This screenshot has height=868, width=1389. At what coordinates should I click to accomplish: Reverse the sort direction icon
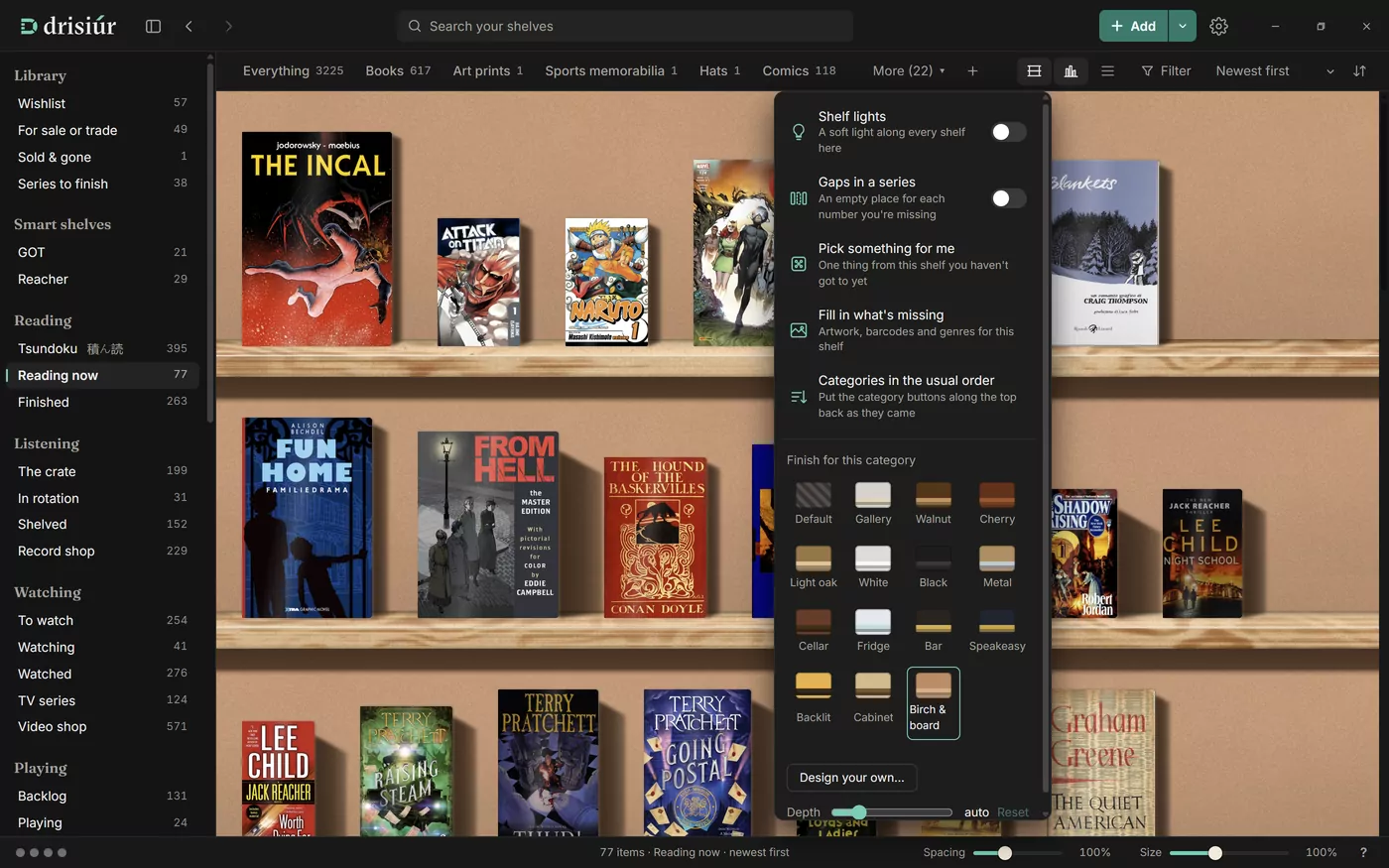tap(1359, 70)
